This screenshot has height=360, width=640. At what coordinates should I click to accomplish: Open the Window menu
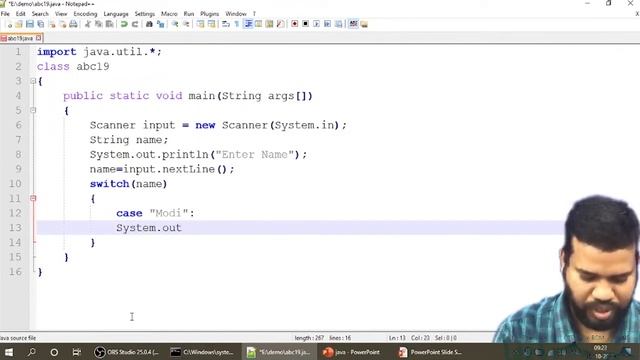pyautogui.click(x=236, y=14)
